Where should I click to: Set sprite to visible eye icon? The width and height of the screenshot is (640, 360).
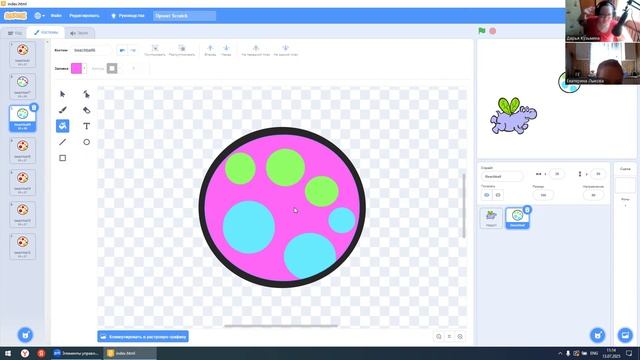pos(487,195)
